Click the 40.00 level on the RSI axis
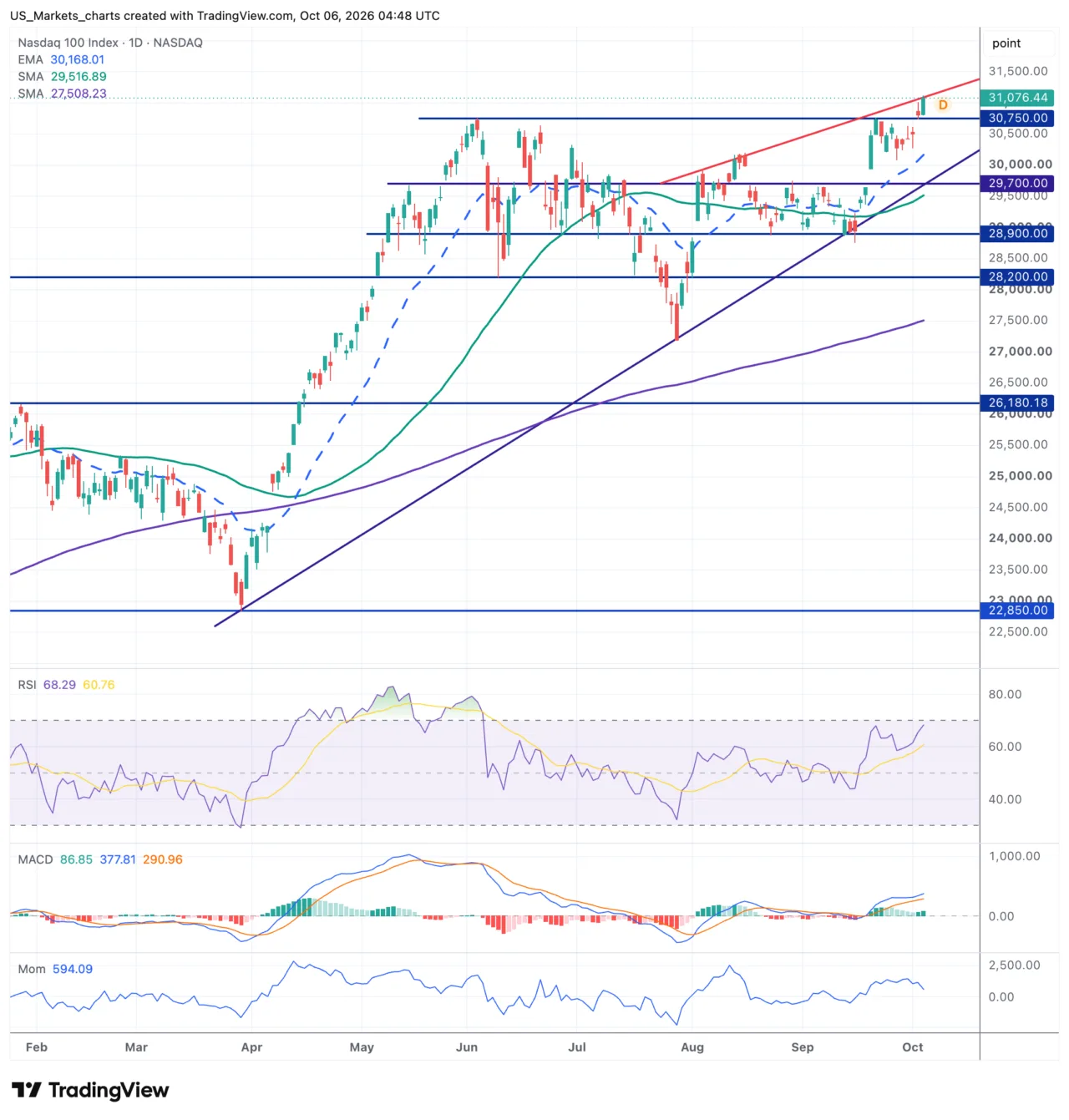This screenshot has width=1069, height=1120. tap(1005, 800)
